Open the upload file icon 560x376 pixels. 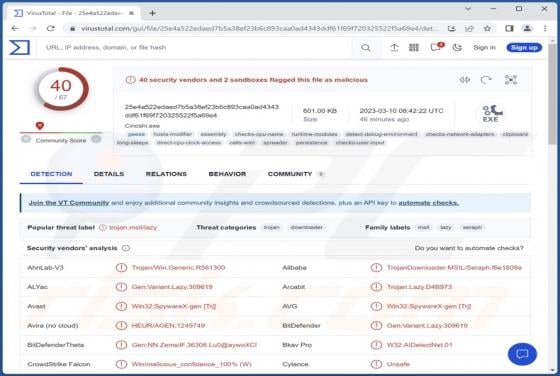(394, 47)
